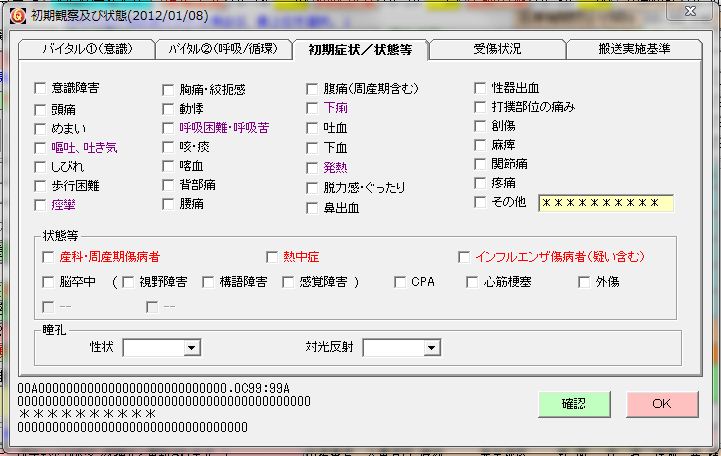Mark the CPA checkbox
This screenshot has width=721, height=456.
399,283
